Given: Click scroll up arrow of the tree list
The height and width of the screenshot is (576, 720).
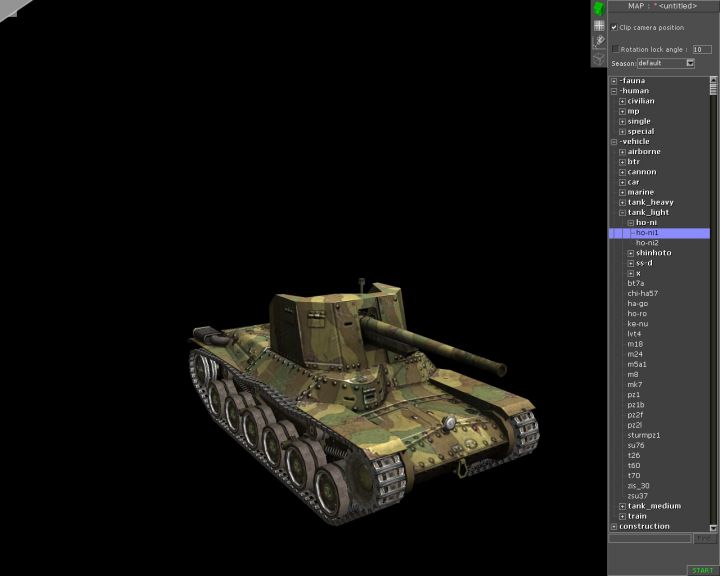Looking at the screenshot, I should pos(714,80).
